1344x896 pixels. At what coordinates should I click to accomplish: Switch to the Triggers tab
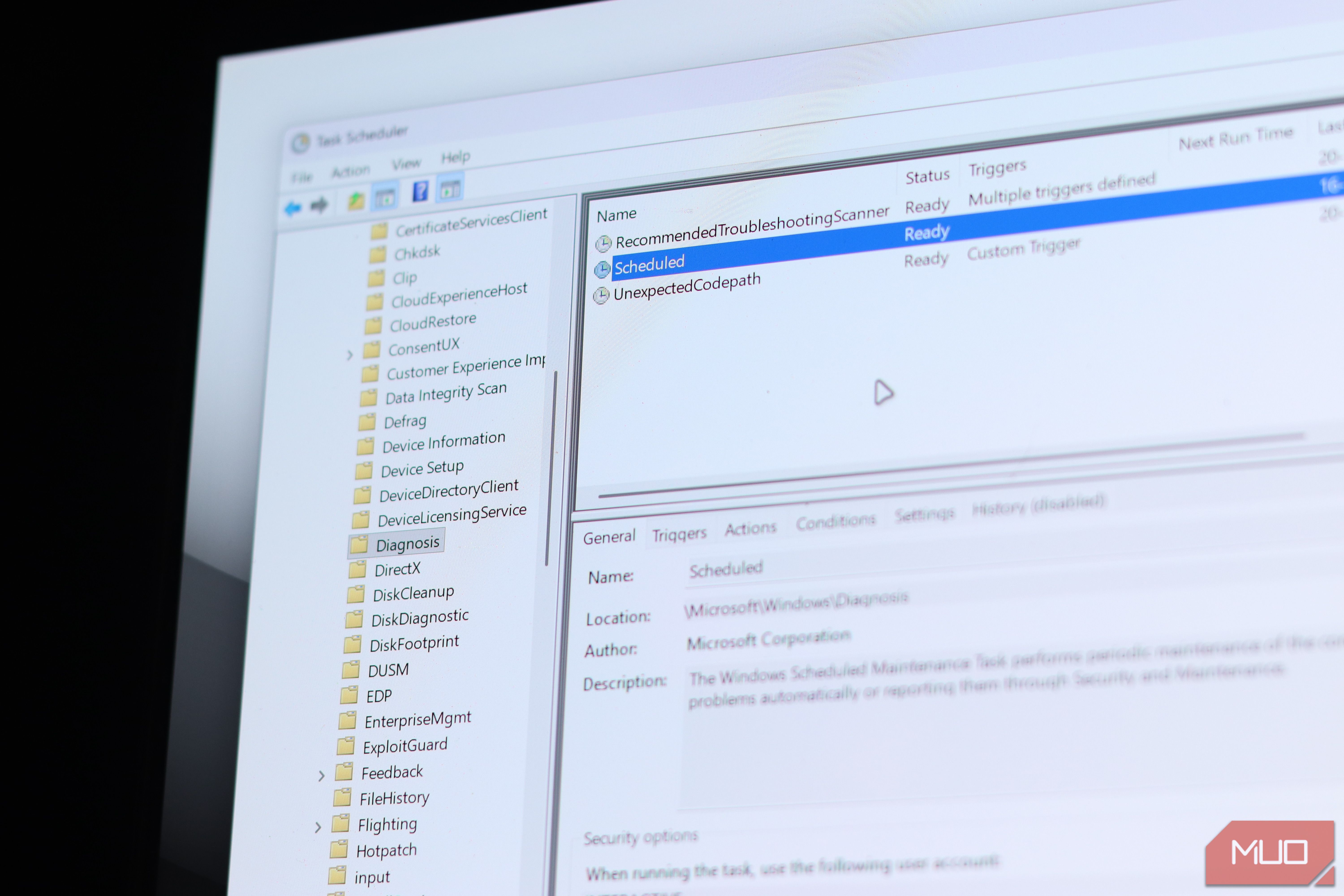pyautogui.click(x=679, y=534)
